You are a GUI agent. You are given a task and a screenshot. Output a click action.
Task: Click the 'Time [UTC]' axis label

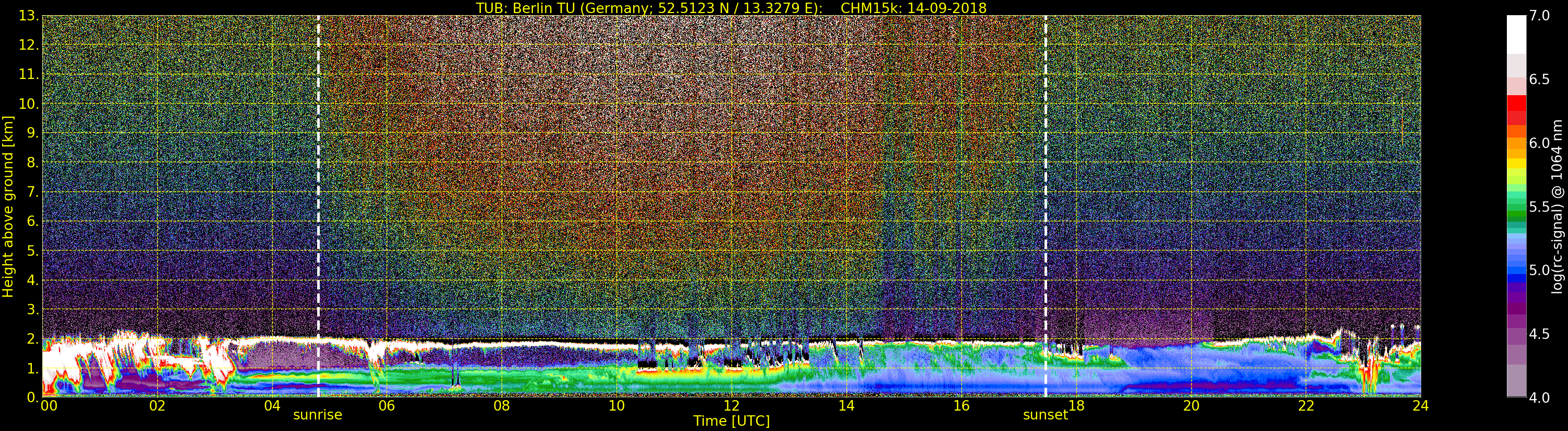[x=731, y=421]
